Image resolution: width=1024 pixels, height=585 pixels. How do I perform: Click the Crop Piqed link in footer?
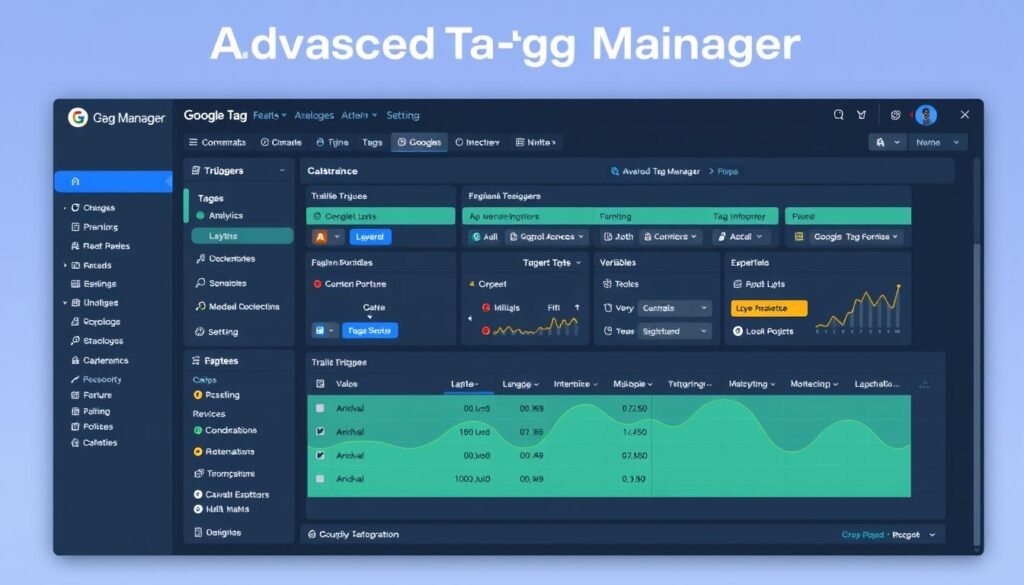[x=862, y=535]
